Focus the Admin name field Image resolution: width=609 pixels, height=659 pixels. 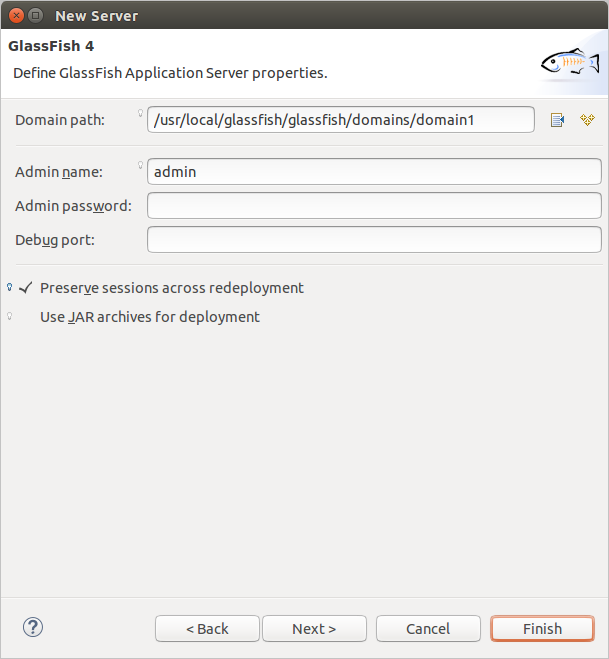[374, 171]
